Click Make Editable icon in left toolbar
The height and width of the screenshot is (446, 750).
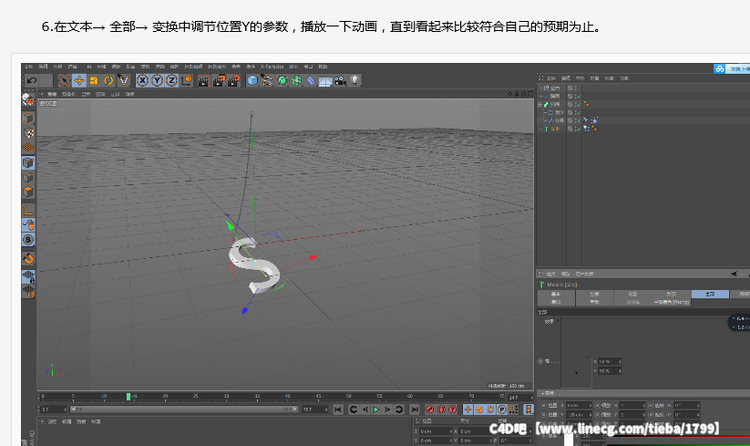click(x=28, y=100)
